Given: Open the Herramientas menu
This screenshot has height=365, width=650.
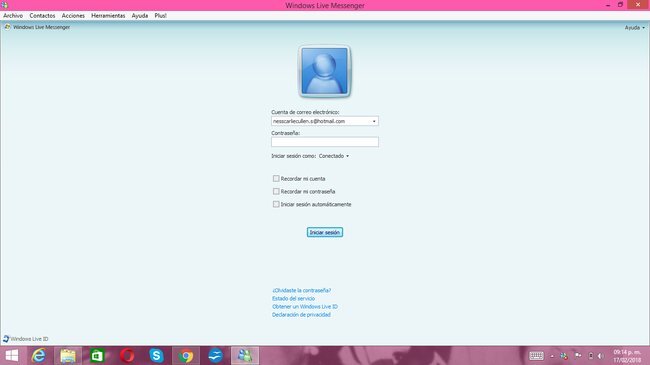Looking at the screenshot, I should coord(108,15).
